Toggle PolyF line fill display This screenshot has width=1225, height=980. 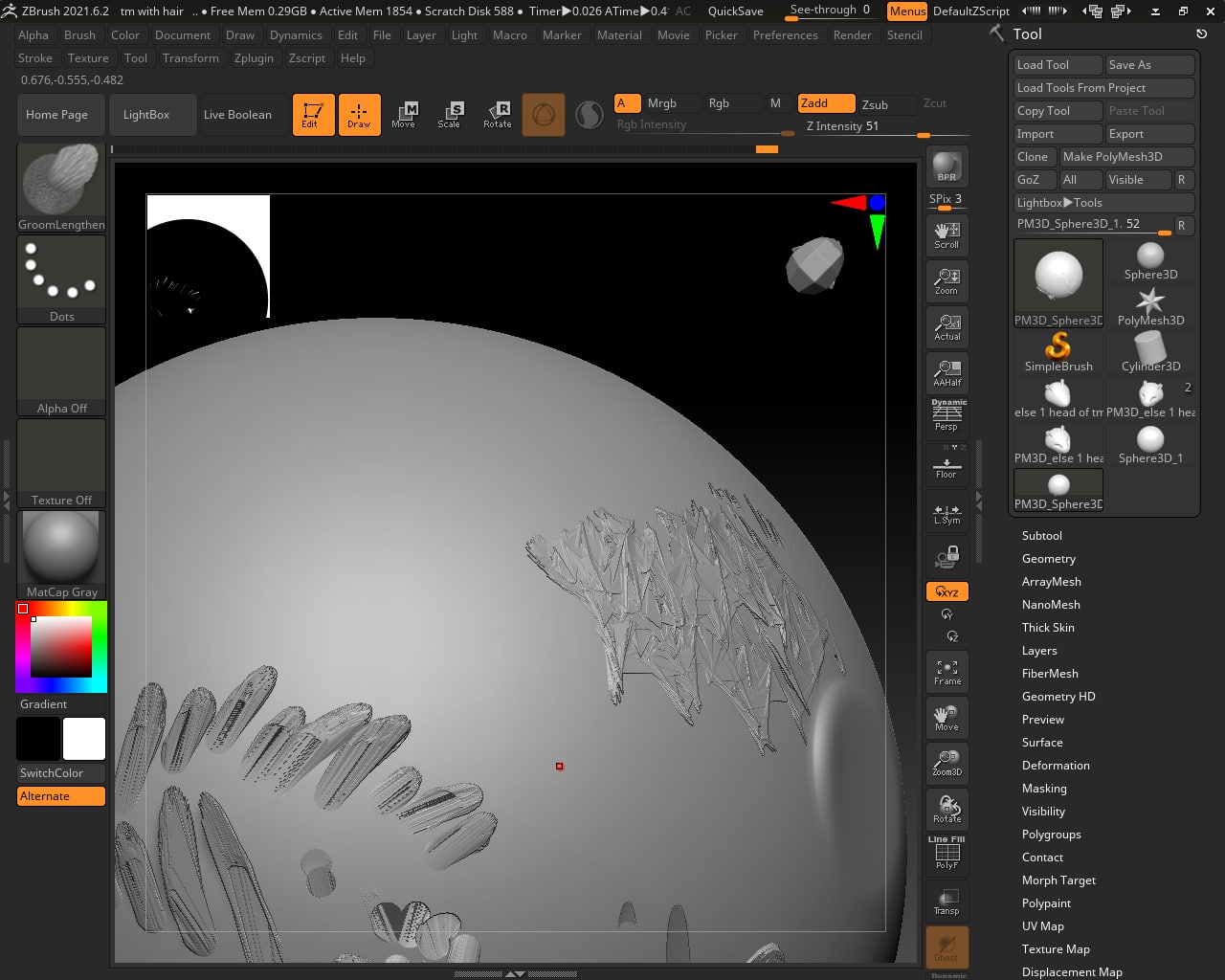click(947, 854)
